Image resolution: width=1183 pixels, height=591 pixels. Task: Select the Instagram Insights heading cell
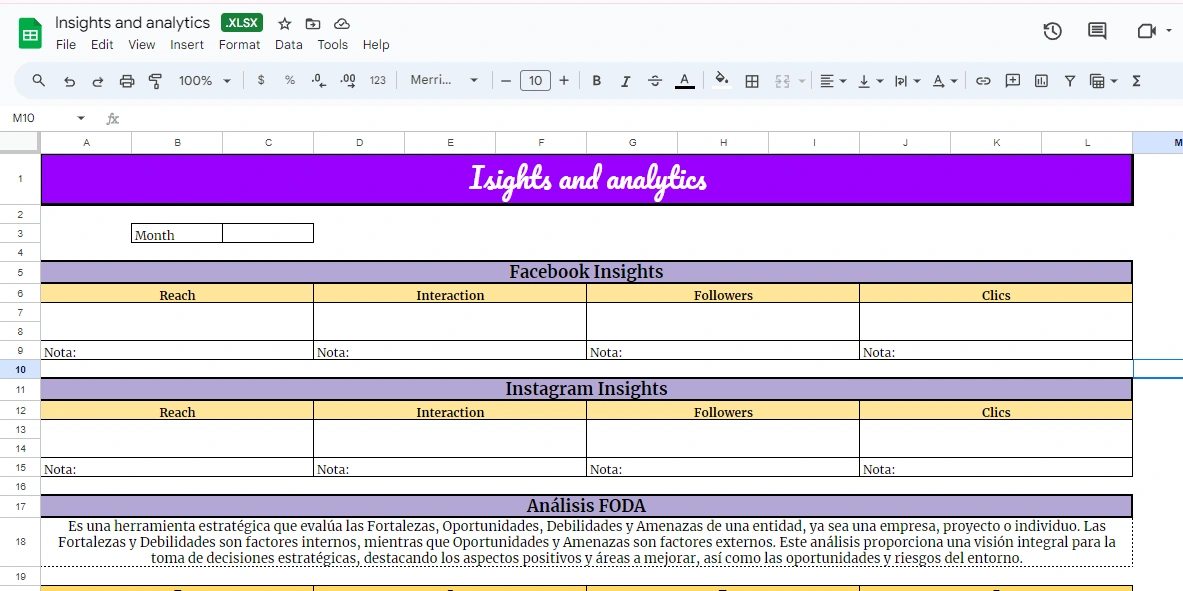(x=586, y=389)
